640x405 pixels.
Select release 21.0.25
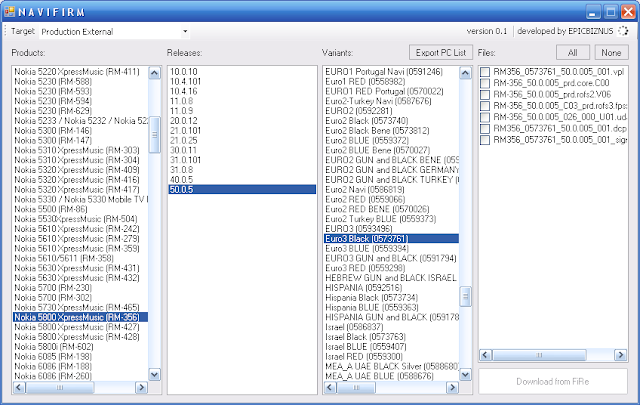coord(184,140)
